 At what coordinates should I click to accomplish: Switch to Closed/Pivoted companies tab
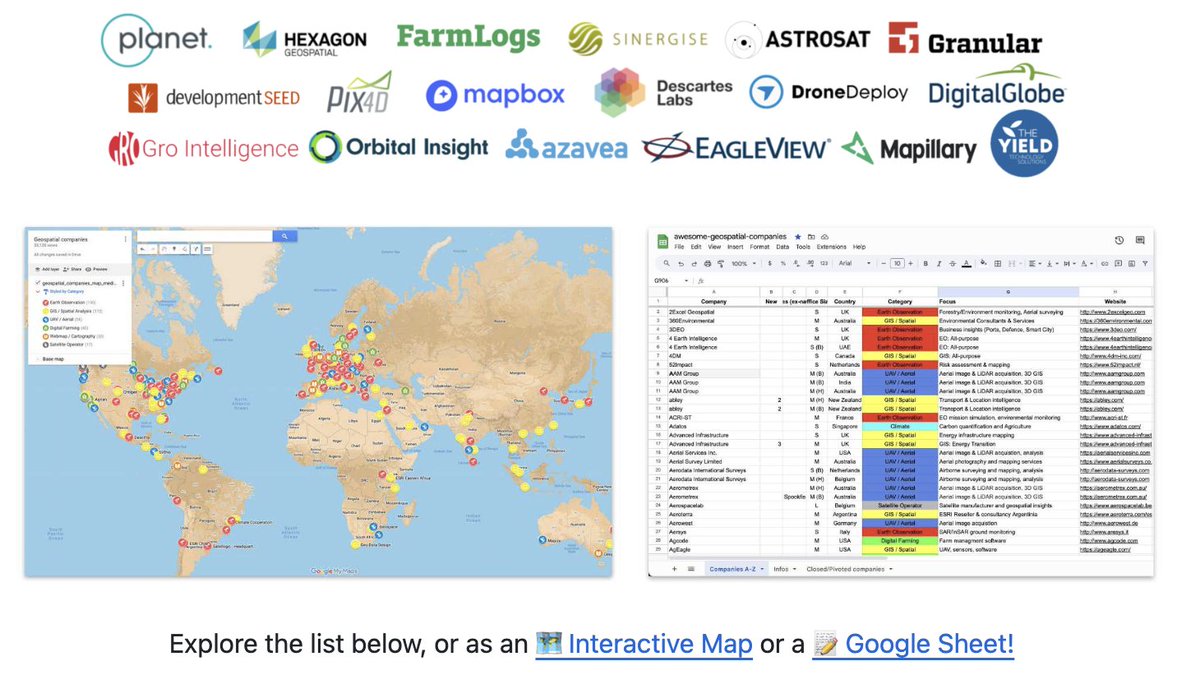coord(845,569)
